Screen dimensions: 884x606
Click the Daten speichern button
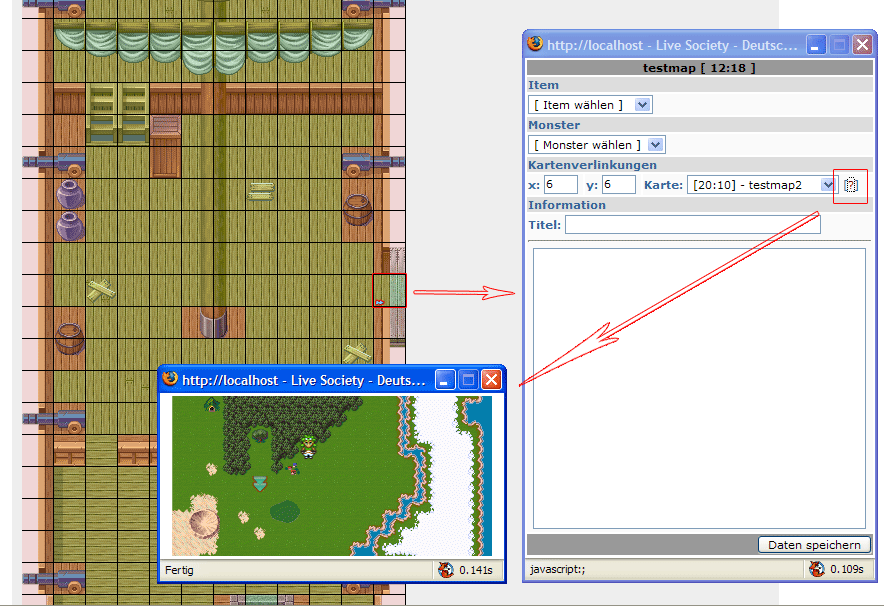tap(814, 545)
